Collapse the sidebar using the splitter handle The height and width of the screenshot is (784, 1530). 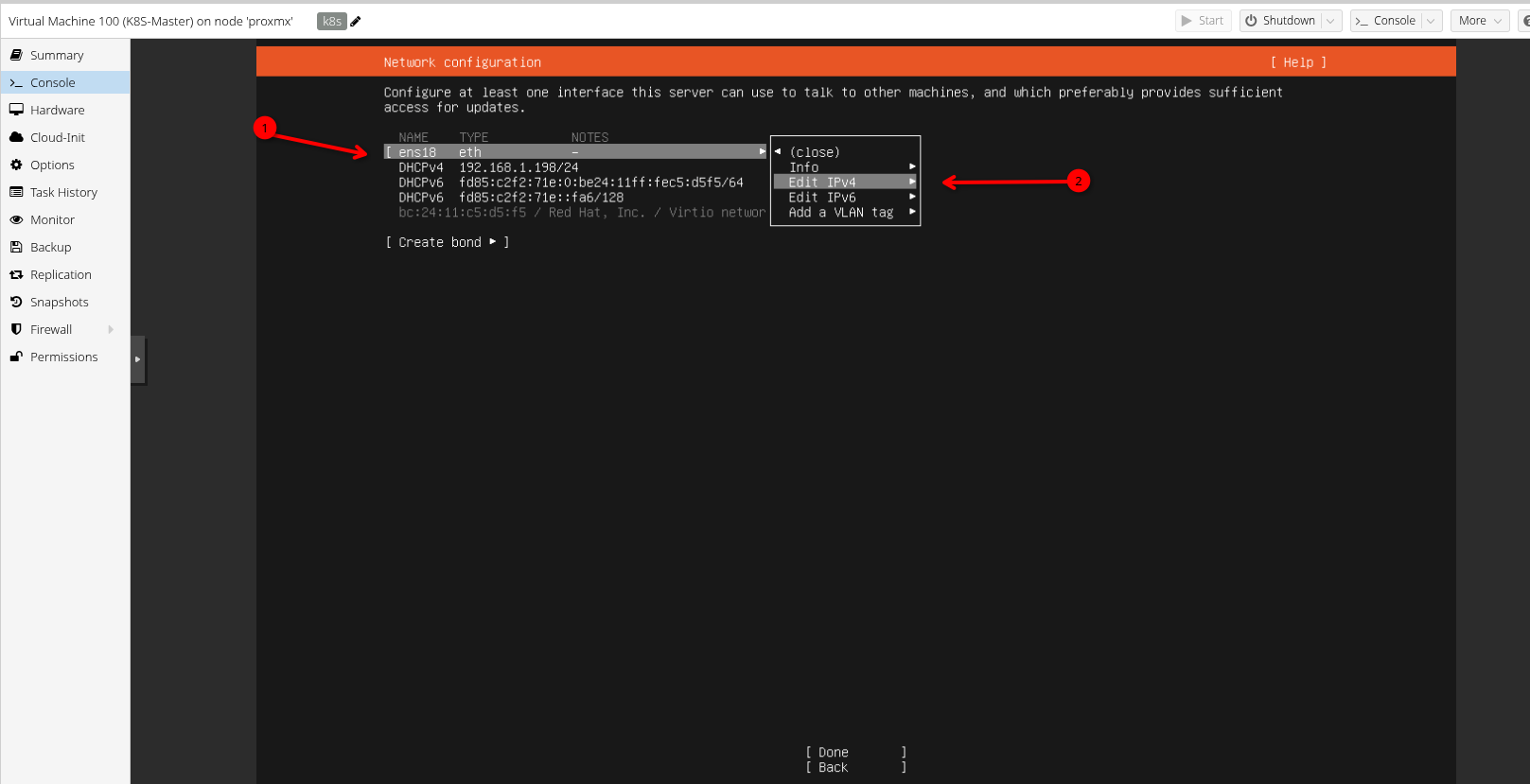coord(138,359)
